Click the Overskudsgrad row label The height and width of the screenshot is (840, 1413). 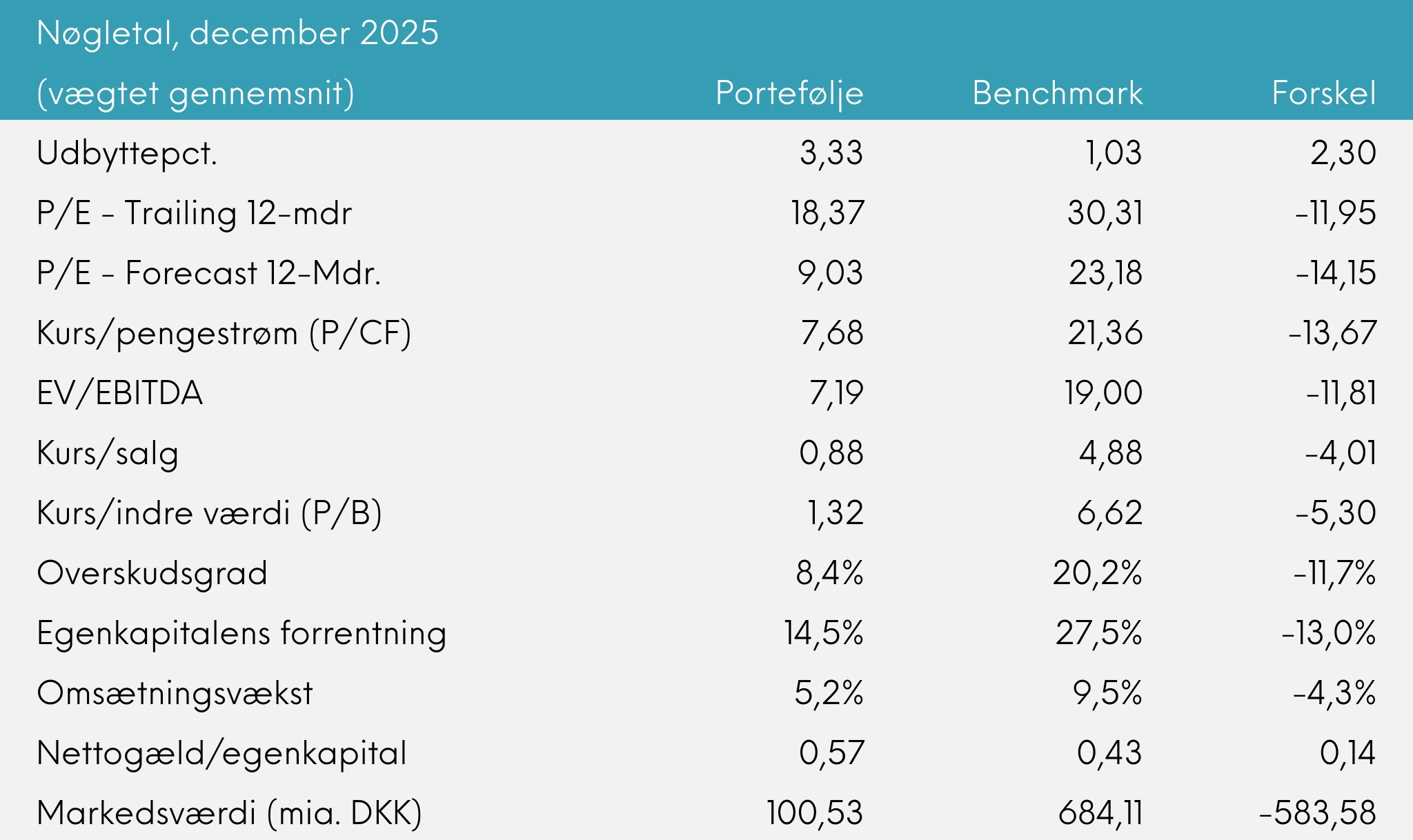point(152,573)
